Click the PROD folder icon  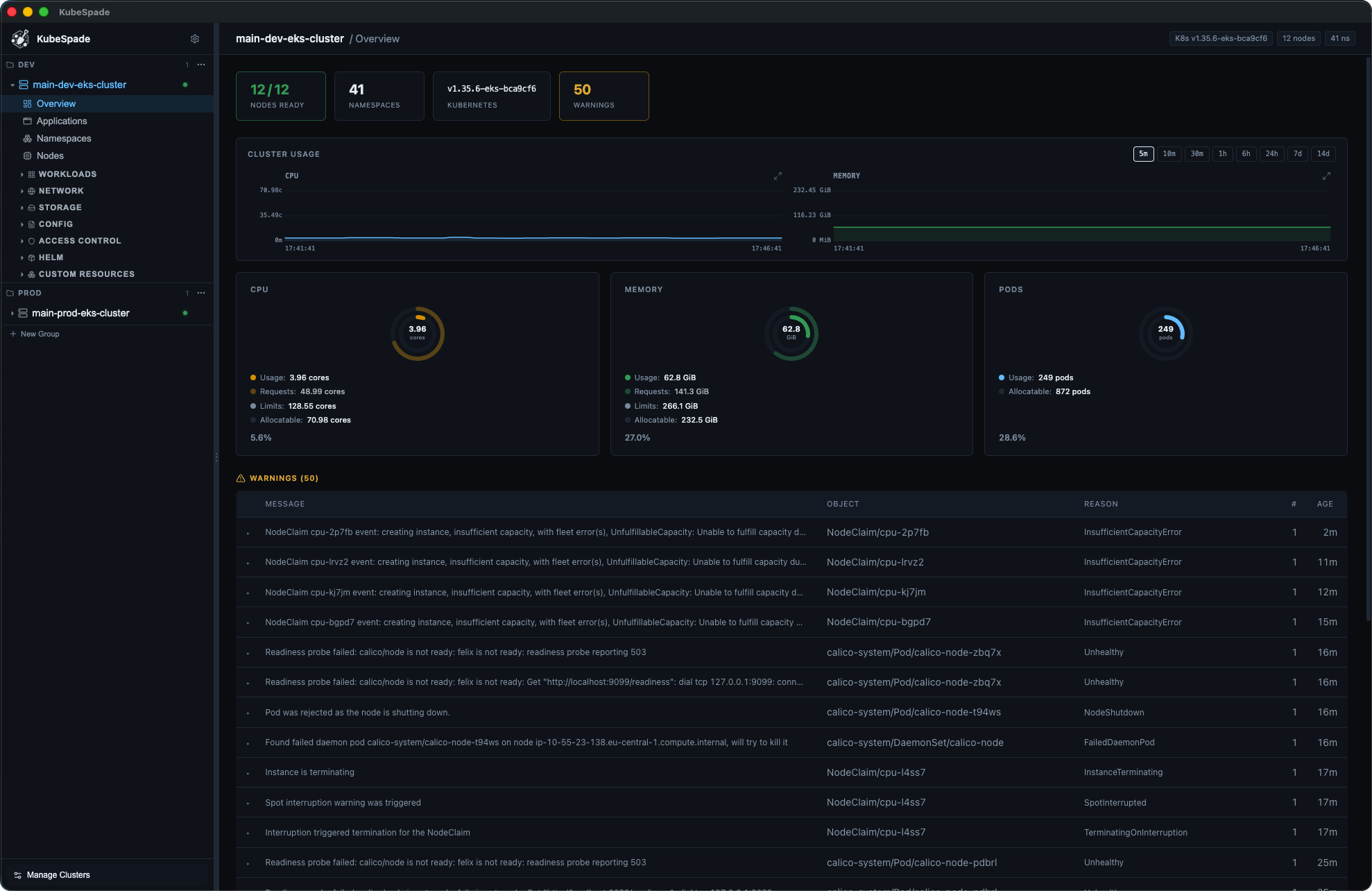pos(10,293)
